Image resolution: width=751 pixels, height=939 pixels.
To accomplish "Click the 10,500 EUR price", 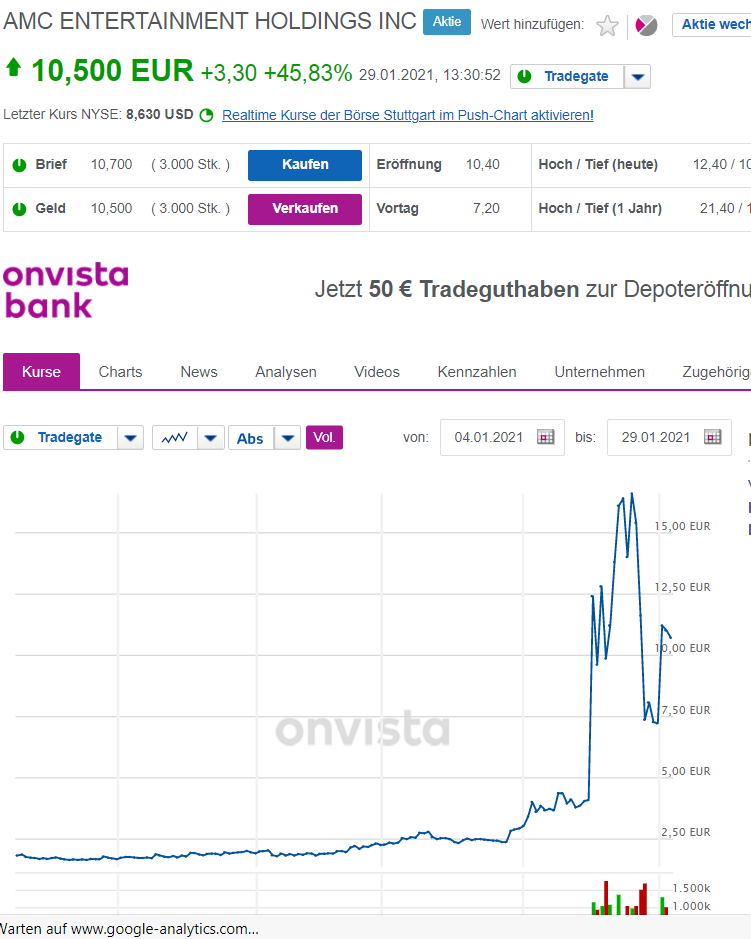I will [112, 71].
